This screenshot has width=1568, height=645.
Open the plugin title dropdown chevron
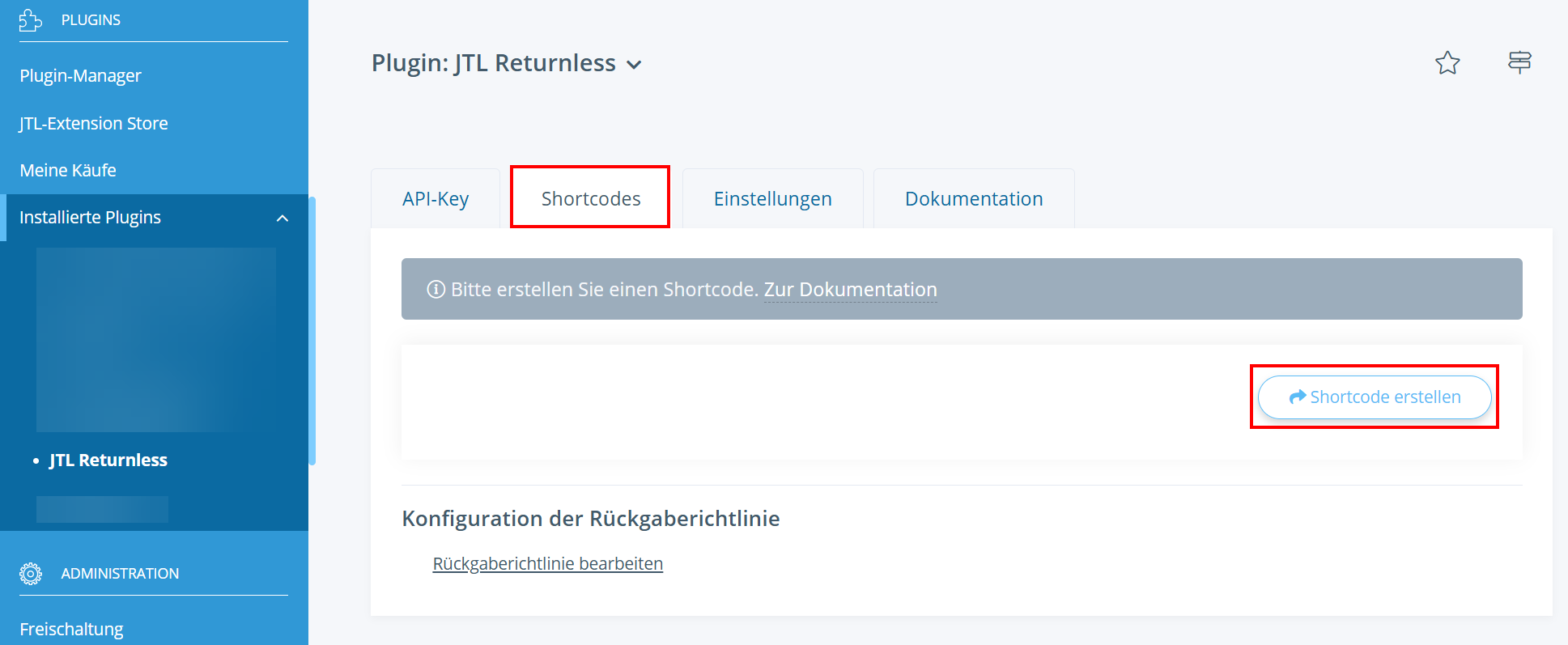click(x=635, y=65)
